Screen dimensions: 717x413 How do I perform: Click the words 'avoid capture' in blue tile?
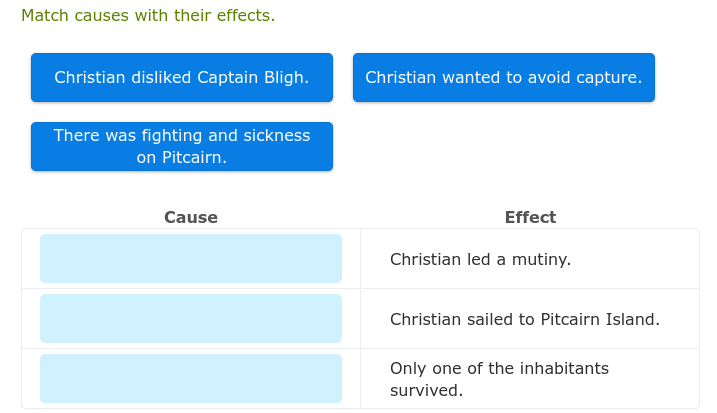[x=590, y=77]
